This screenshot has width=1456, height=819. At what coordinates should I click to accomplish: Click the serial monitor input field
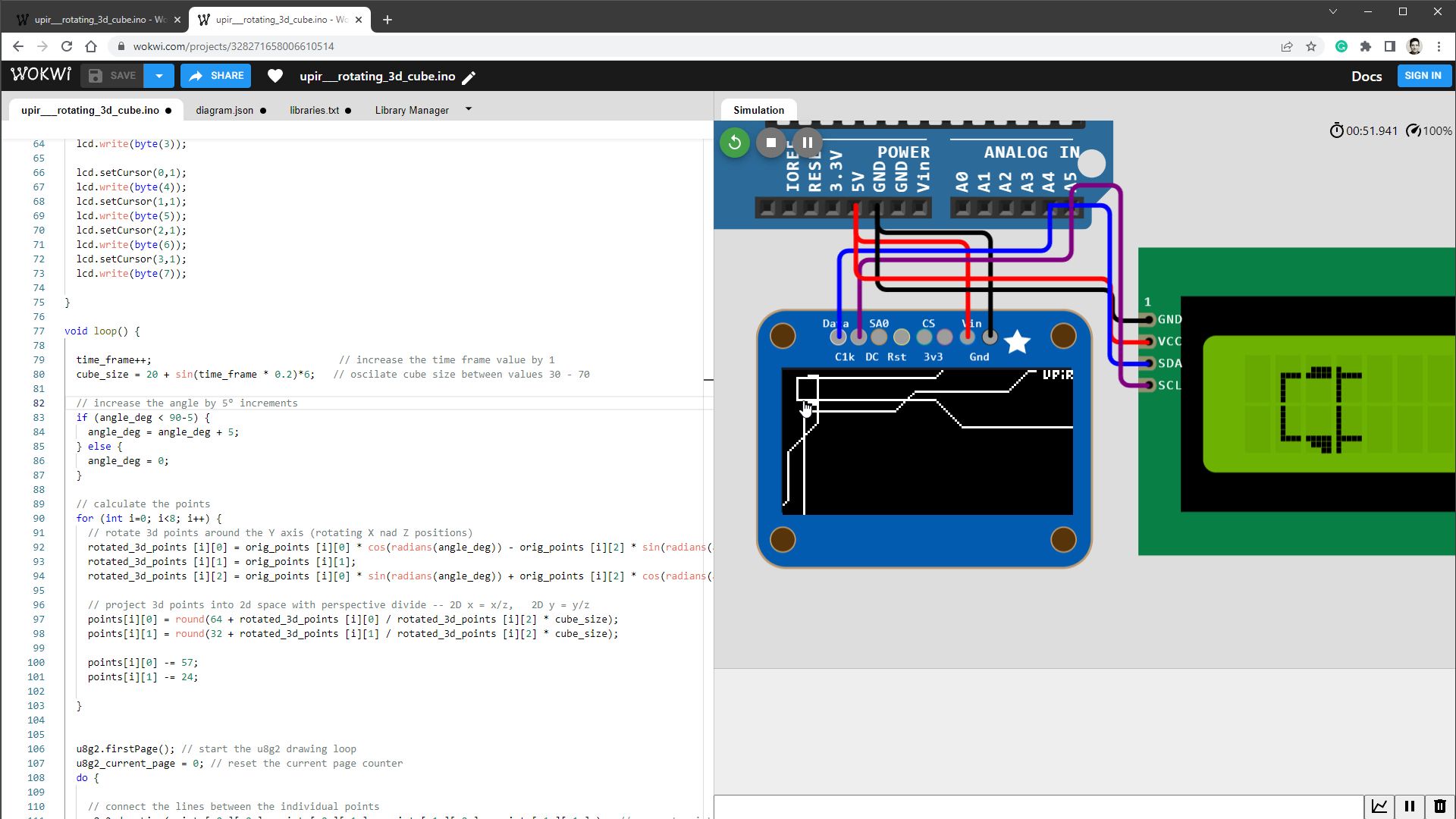click(1039, 806)
